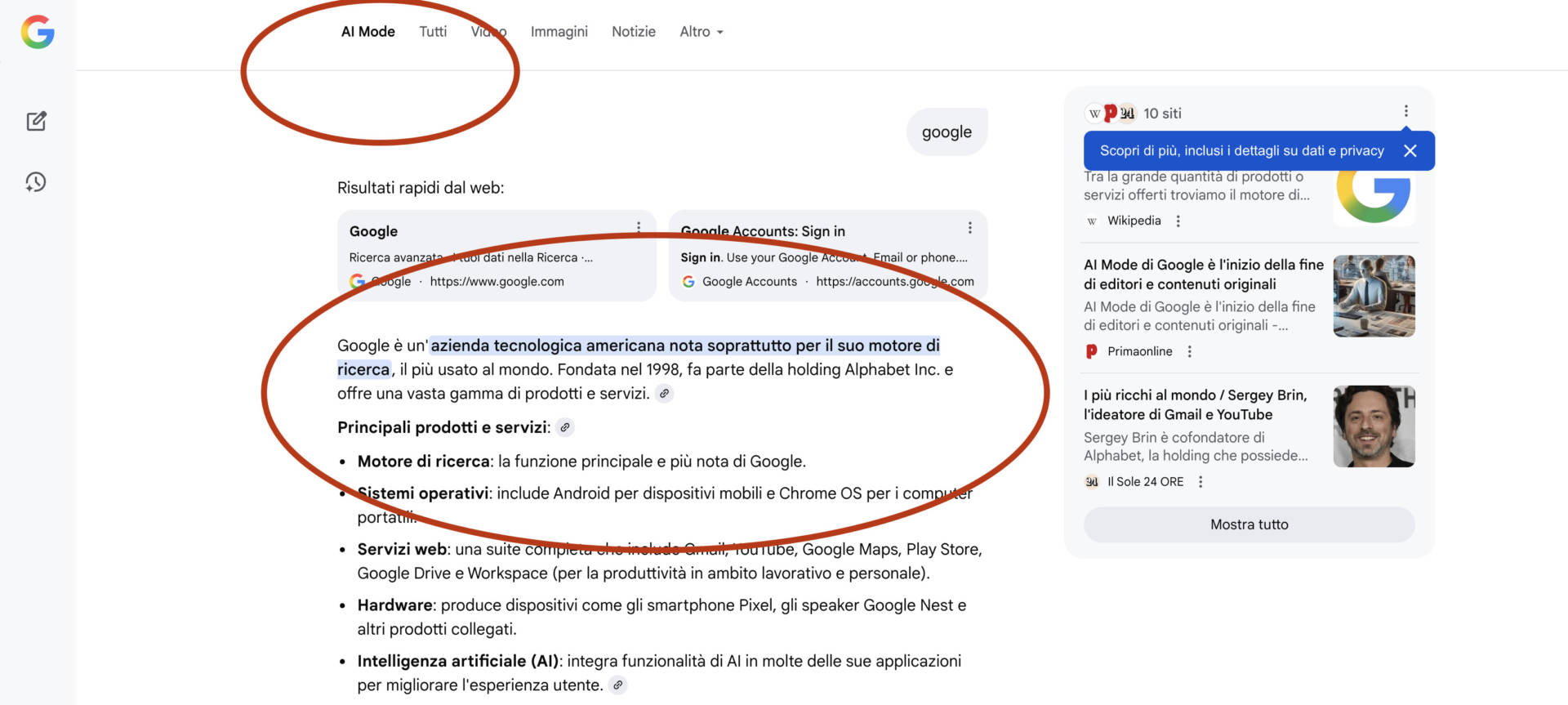Image resolution: width=1568 pixels, height=705 pixels.
Task: Expand the Altro dropdown menu
Action: pos(701,32)
